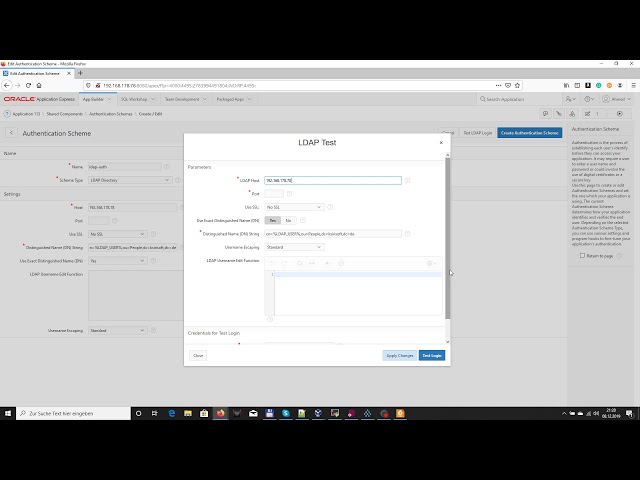Open the Firefox library icon

pos(567,85)
